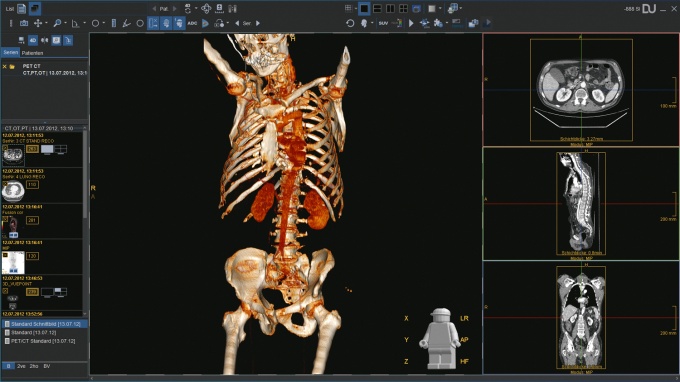Toggle the 4D button in side panel
The height and width of the screenshot is (382, 680).
pyautogui.click(x=33, y=40)
